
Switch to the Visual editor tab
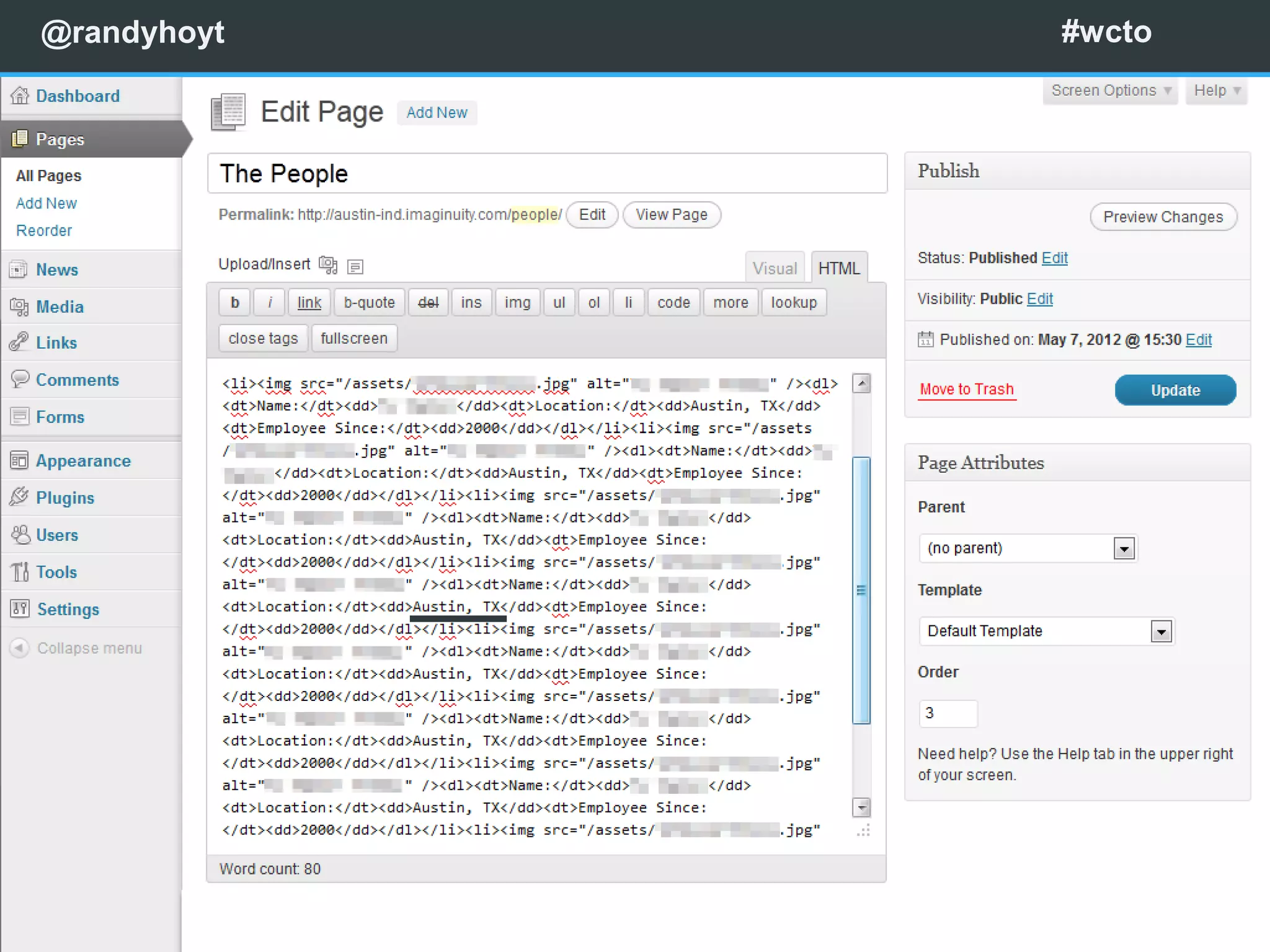click(x=775, y=268)
